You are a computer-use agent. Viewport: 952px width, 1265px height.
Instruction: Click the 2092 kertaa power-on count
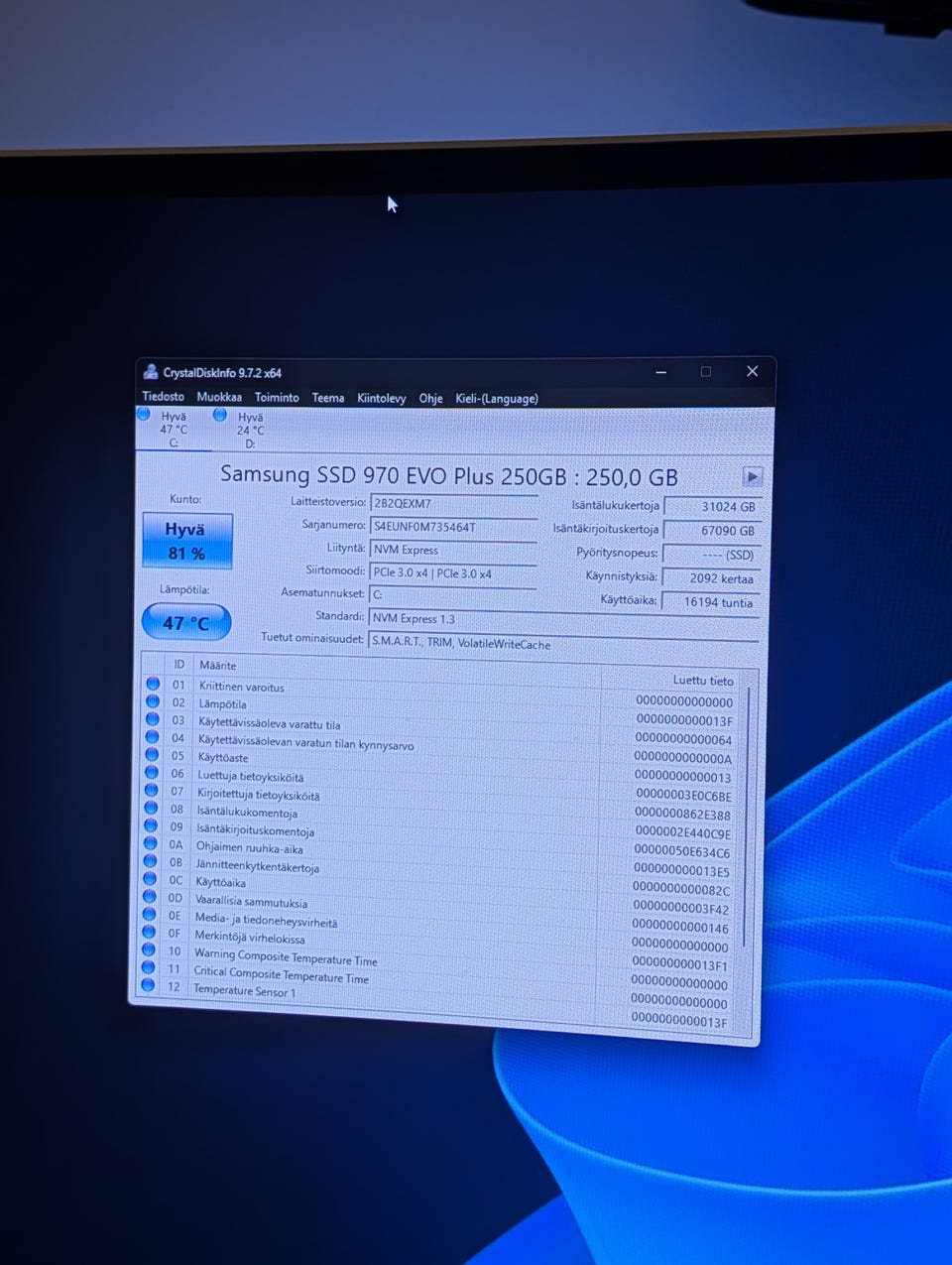click(x=712, y=578)
